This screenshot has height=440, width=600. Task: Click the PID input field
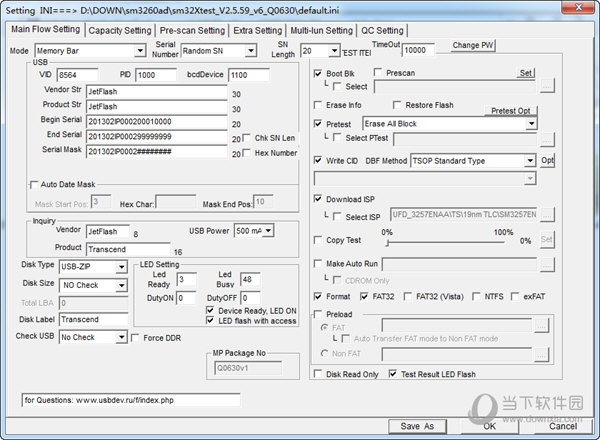pyautogui.click(x=157, y=75)
